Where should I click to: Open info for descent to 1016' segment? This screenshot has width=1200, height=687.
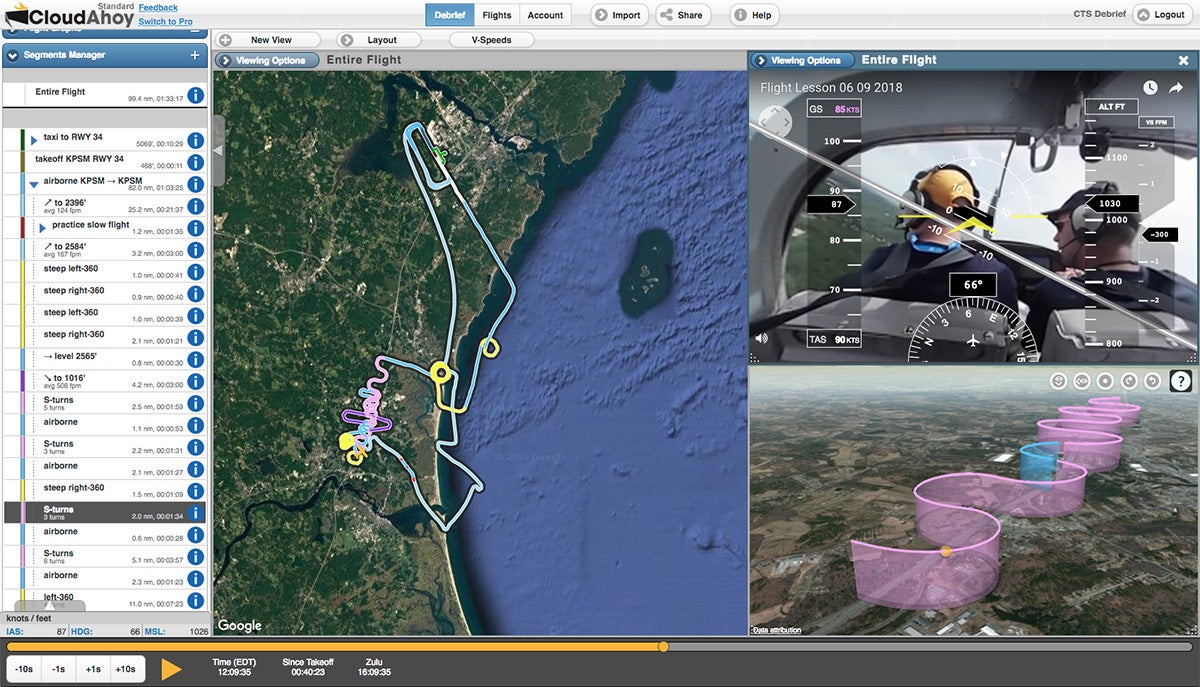click(196, 381)
